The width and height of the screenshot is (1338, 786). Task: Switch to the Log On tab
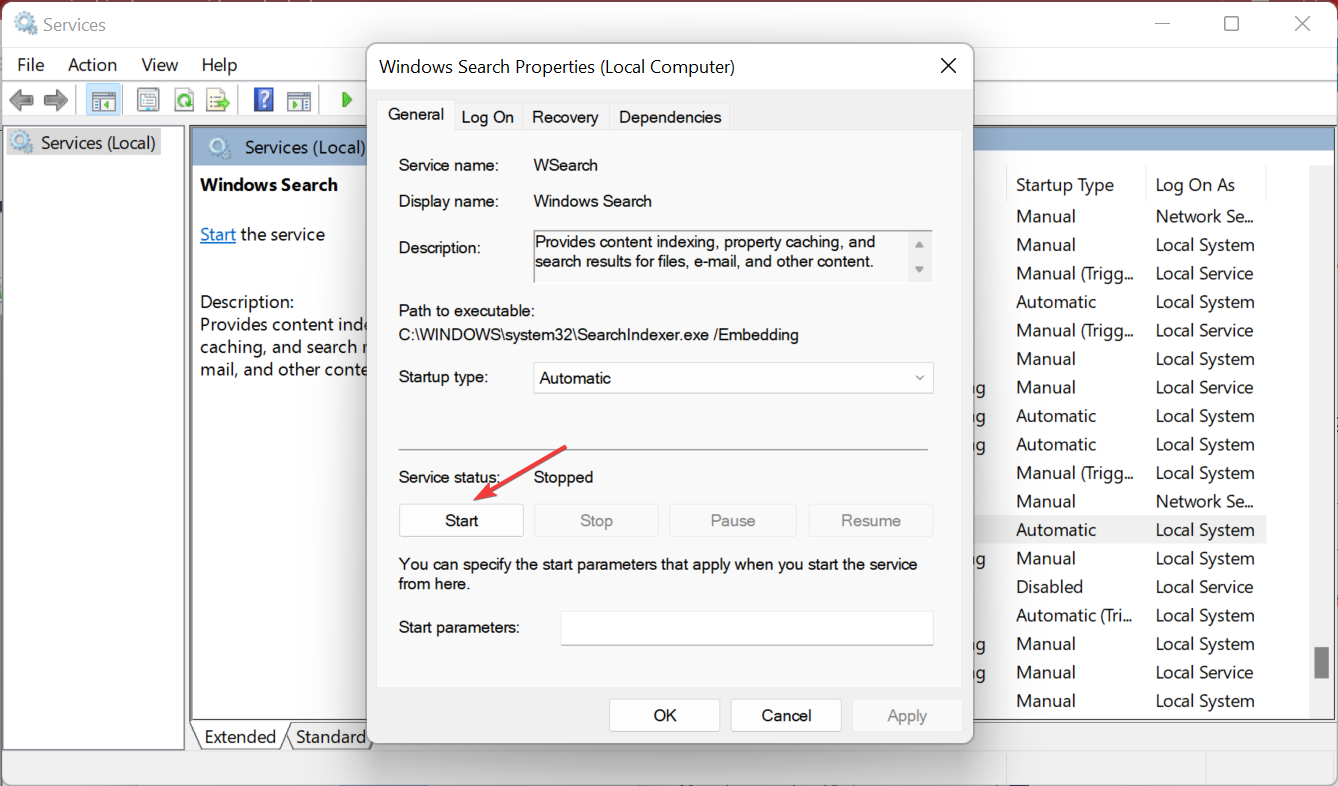pyautogui.click(x=488, y=117)
